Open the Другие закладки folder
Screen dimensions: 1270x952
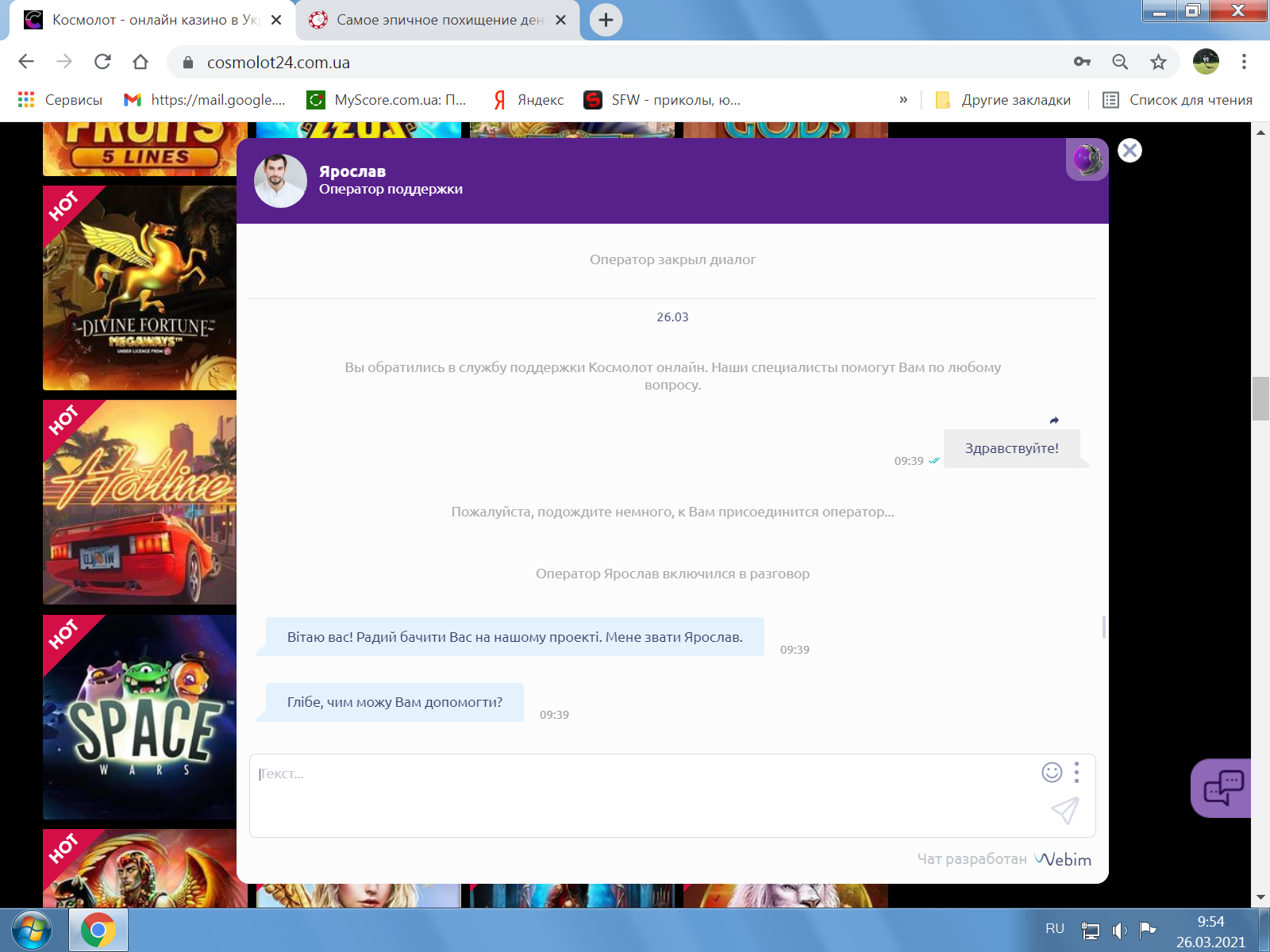pyautogui.click(x=1003, y=100)
